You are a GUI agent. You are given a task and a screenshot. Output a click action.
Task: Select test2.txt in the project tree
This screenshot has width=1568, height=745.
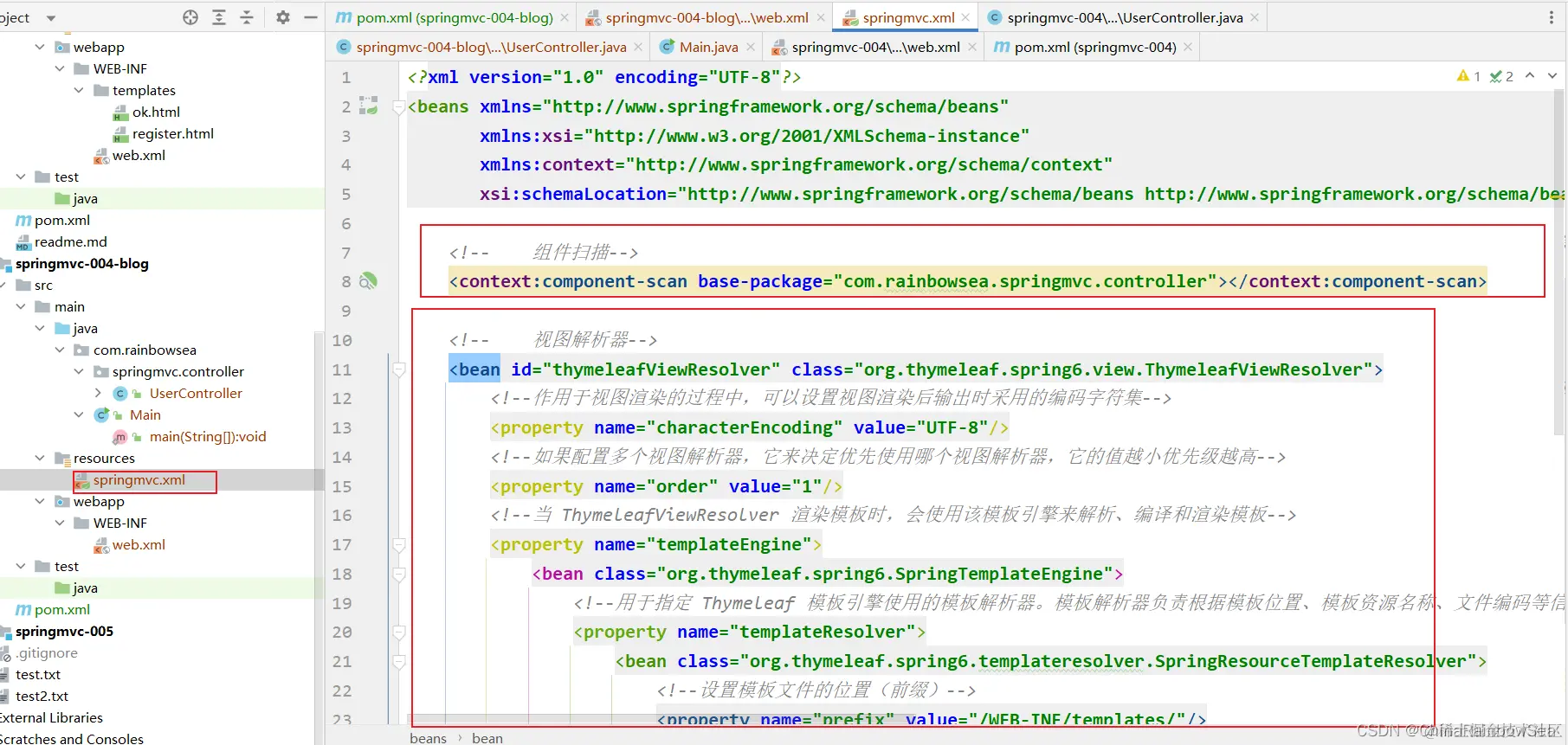[42, 696]
